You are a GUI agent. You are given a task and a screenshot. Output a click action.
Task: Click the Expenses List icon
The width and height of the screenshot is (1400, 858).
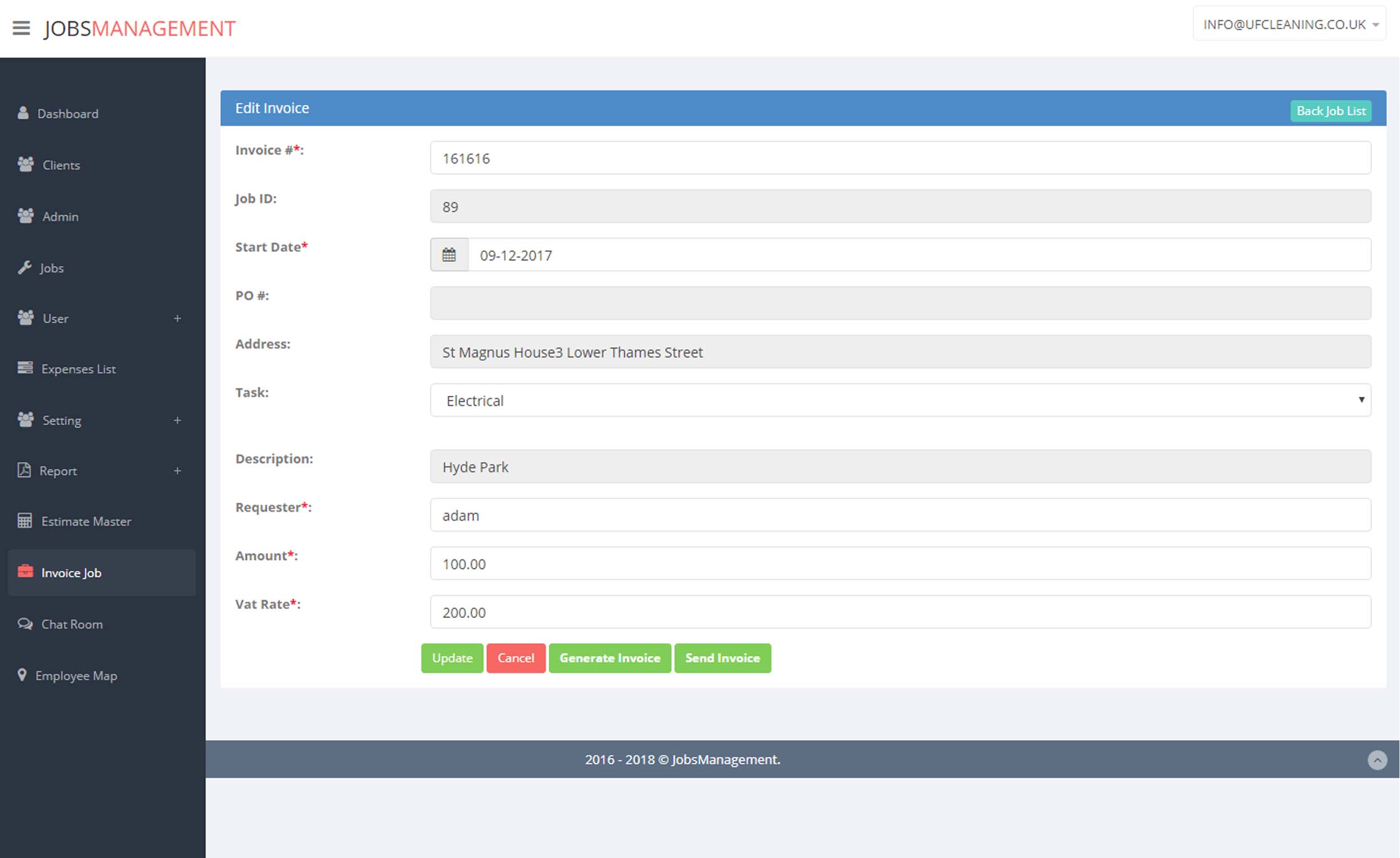(25, 368)
